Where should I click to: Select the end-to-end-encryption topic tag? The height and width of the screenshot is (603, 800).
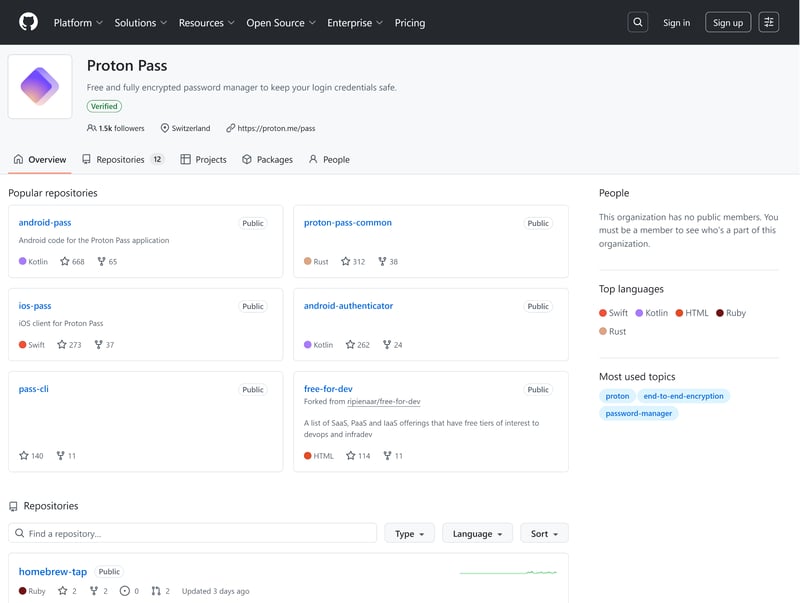tap(683, 396)
